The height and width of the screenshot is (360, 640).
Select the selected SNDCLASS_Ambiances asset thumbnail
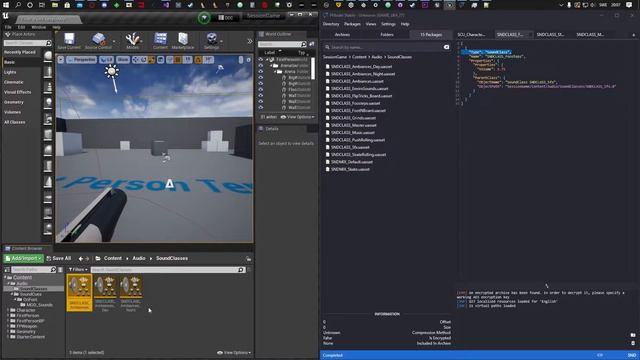[79, 293]
